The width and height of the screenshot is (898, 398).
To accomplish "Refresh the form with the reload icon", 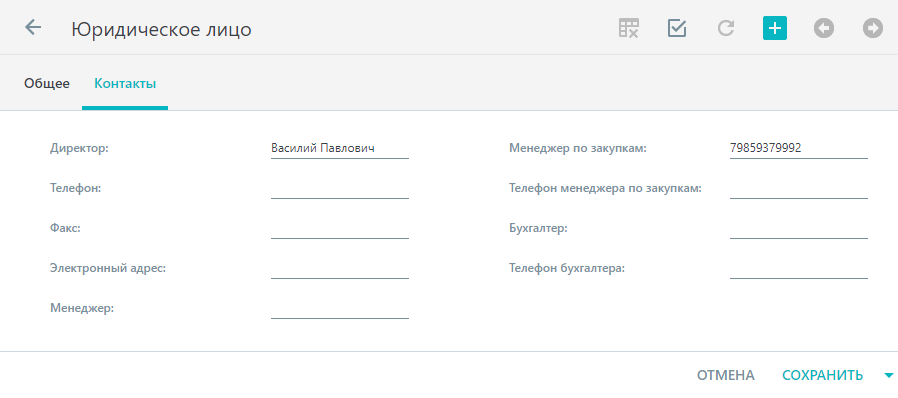I will pyautogui.click(x=726, y=28).
